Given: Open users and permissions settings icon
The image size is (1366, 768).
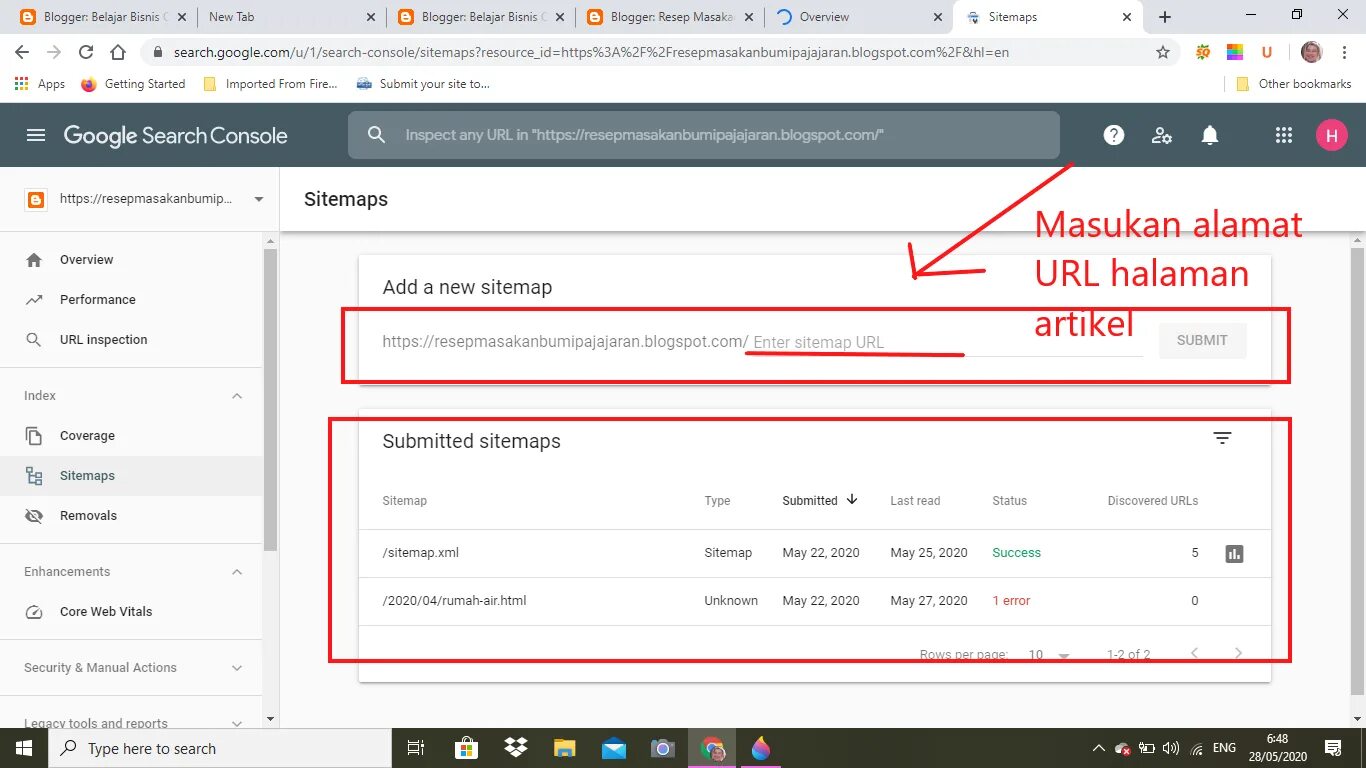Looking at the screenshot, I should 1162,135.
